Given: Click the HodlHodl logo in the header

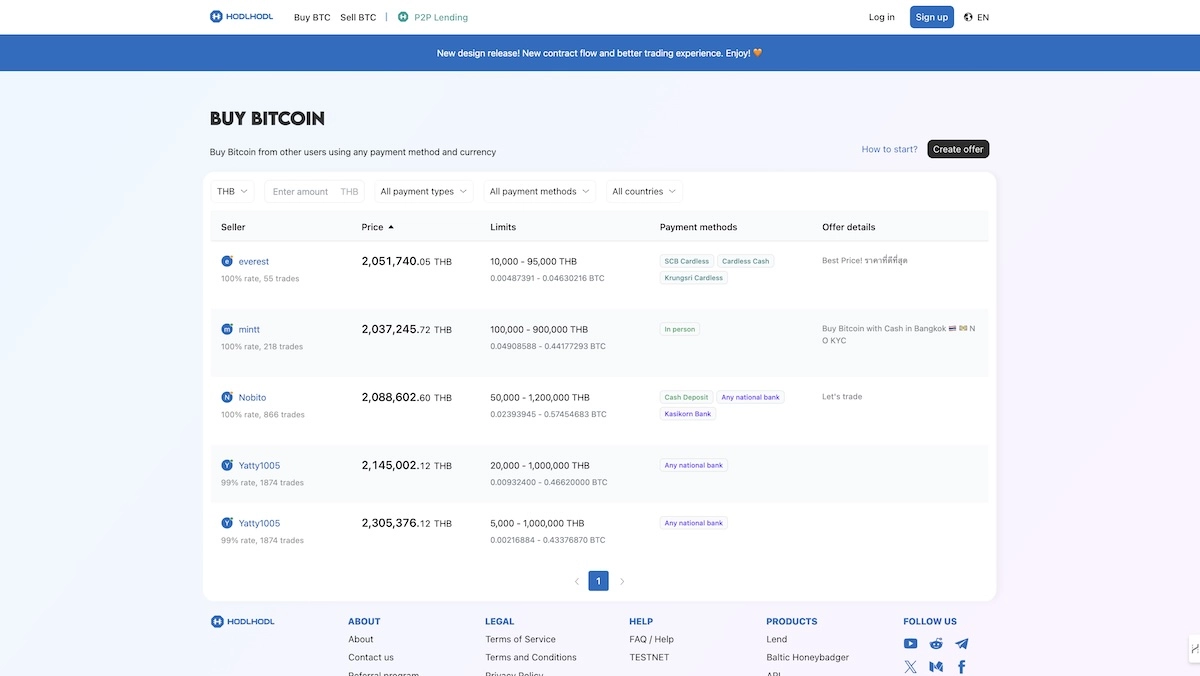Looking at the screenshot, I should coord(241,17).
